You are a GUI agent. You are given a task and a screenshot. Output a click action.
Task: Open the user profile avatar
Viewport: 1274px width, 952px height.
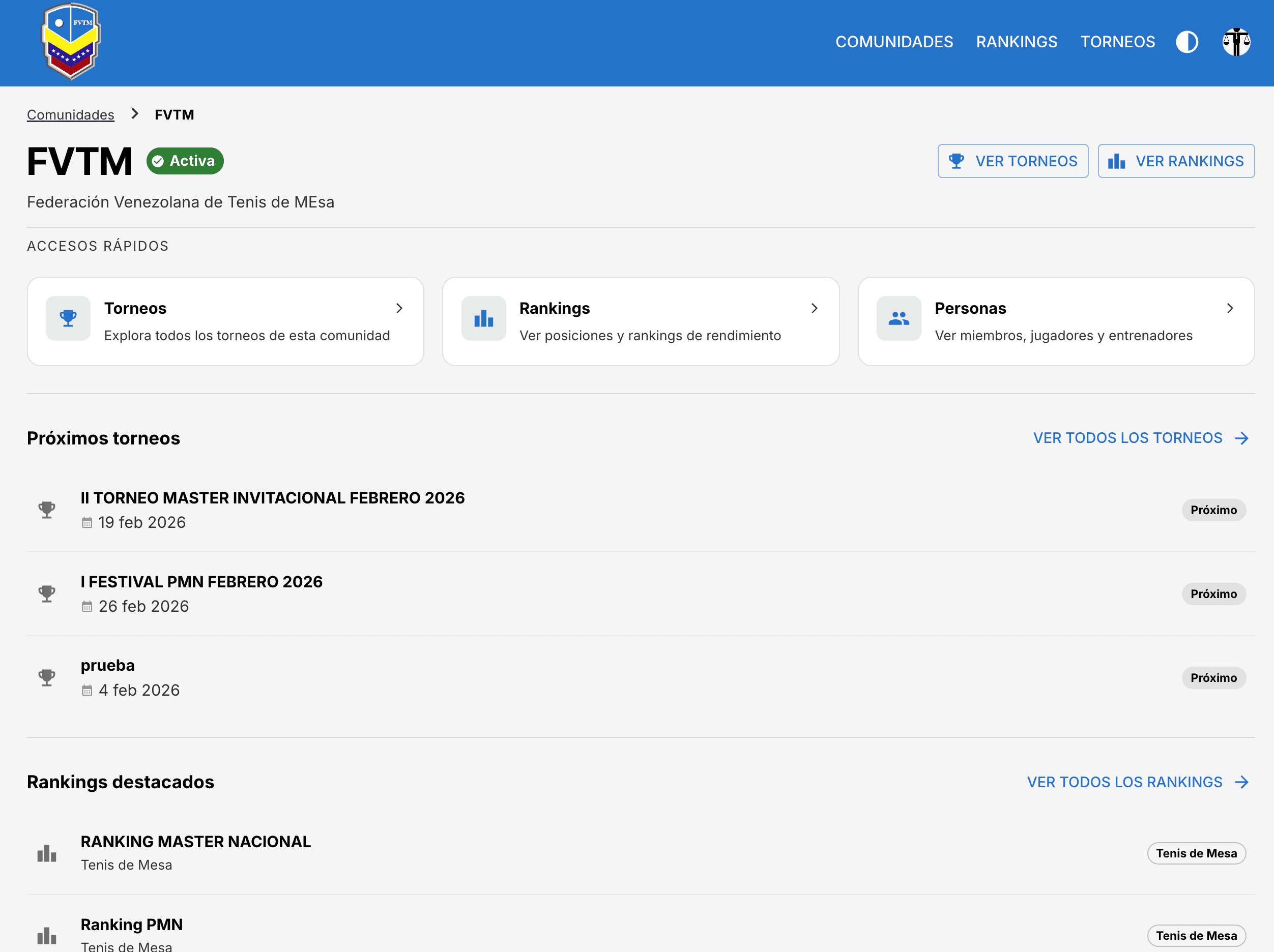tap(1236, 42)
